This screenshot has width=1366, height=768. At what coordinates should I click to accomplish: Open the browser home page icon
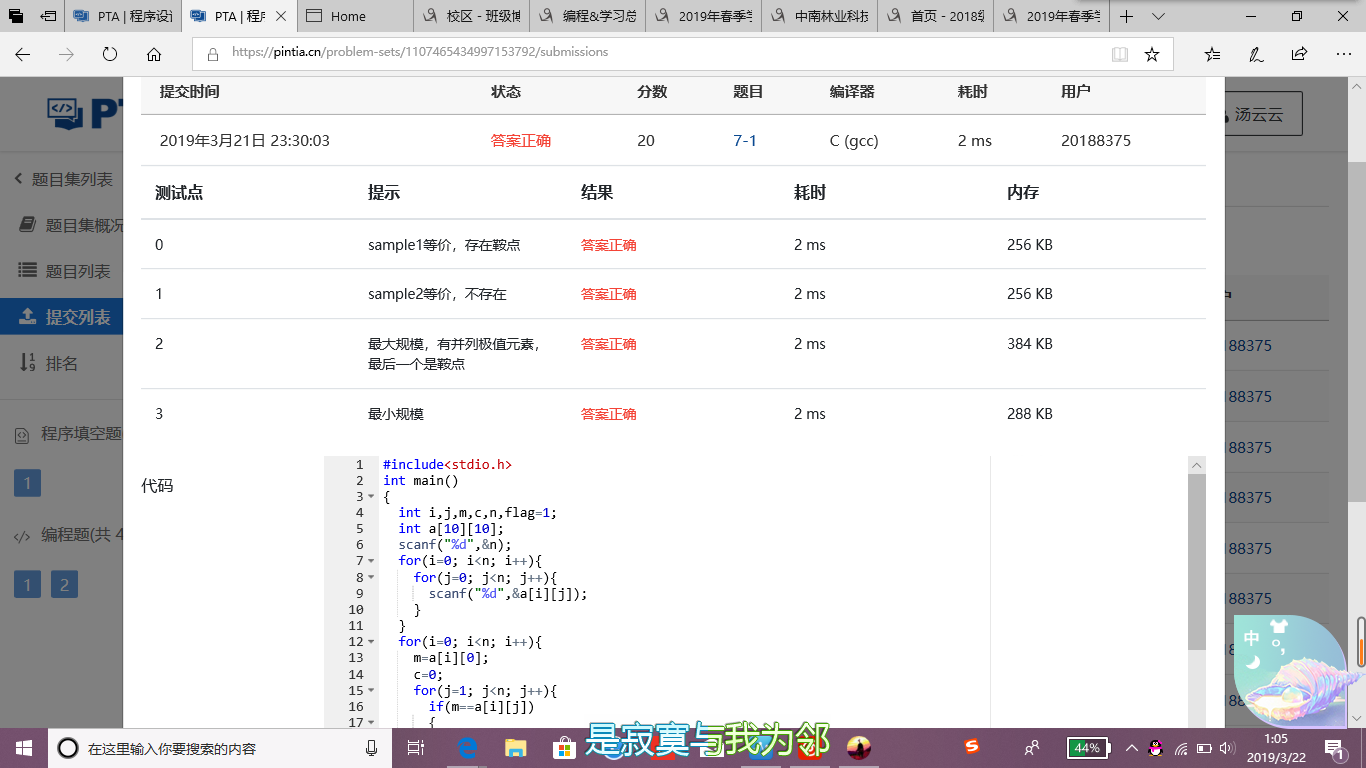coord(154,54)
